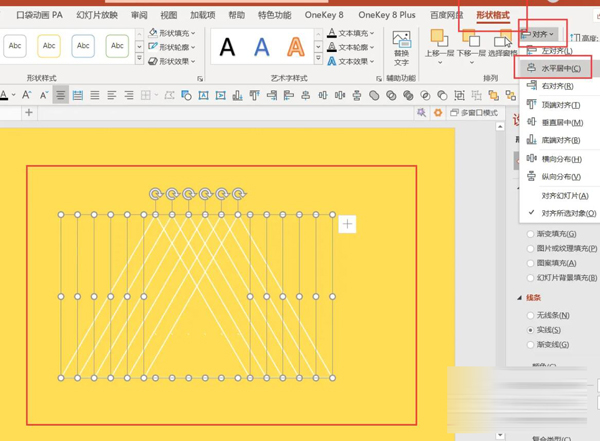Select the yellow-outlined Abc shape style
Viewport: 600px width, 441px height.
[x=49, y=46]
